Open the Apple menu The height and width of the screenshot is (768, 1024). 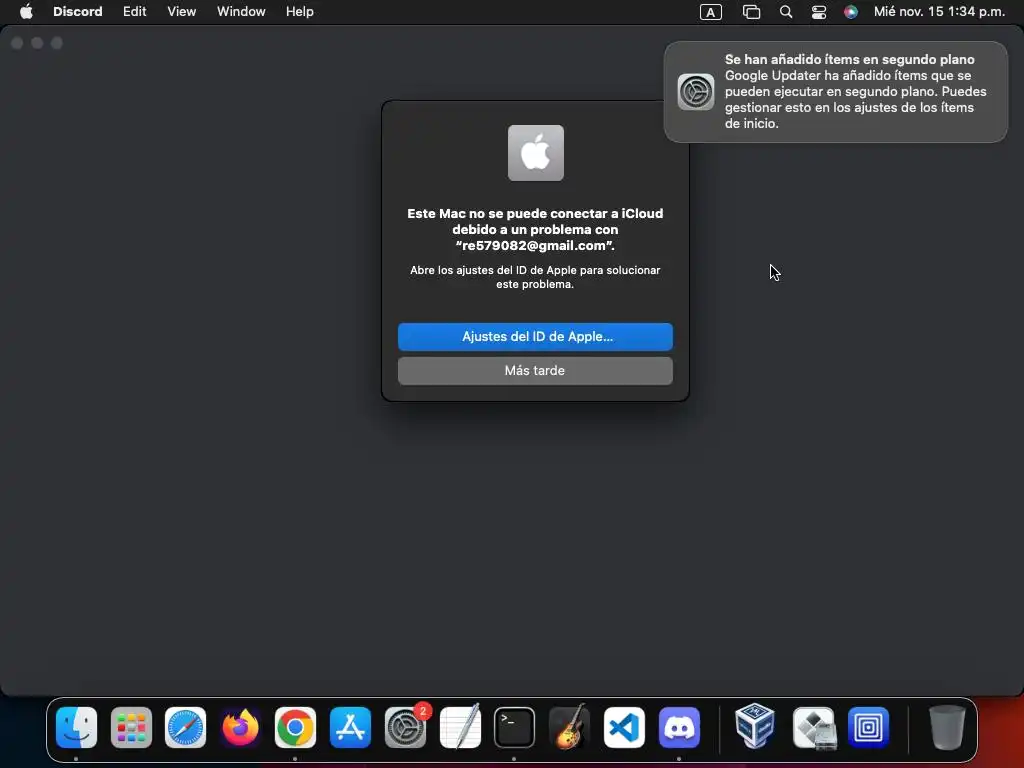[26, 12]
